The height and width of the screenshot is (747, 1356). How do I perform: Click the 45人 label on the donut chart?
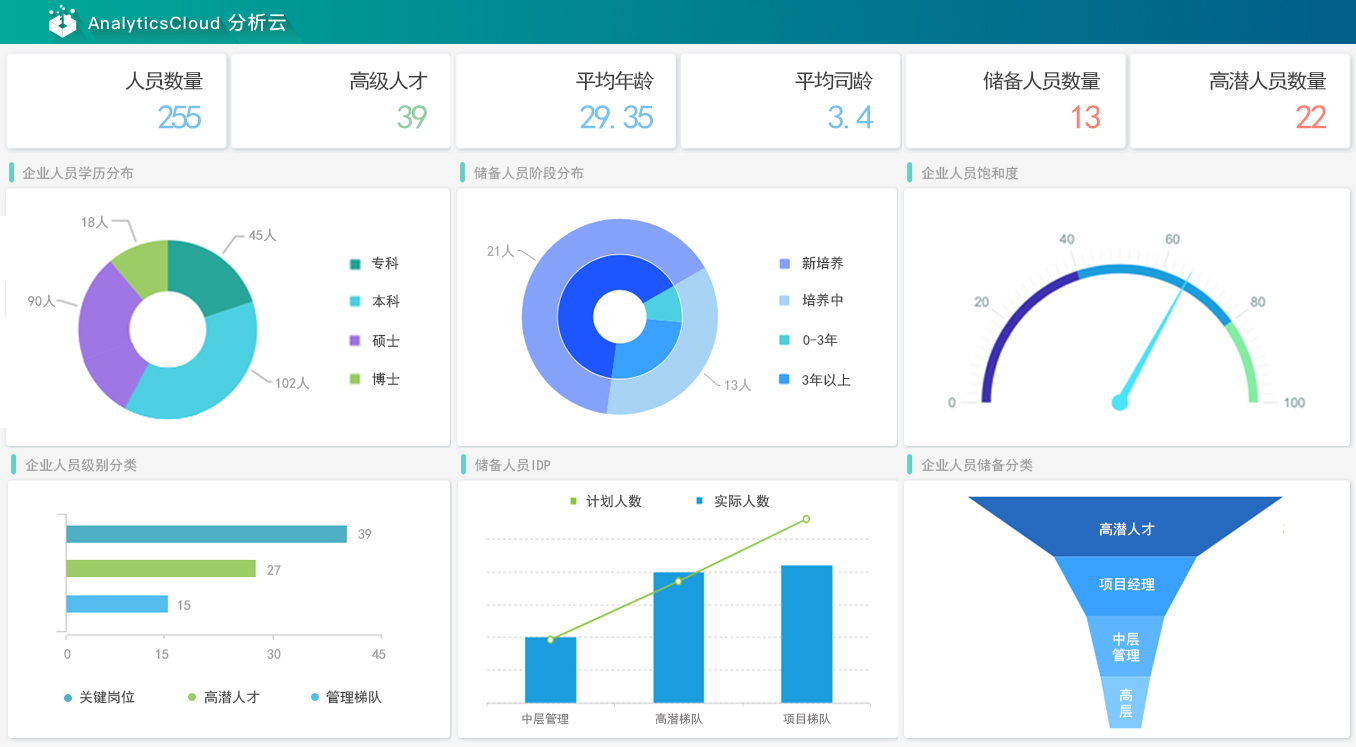pyautogui.click(x=262, y=235)
